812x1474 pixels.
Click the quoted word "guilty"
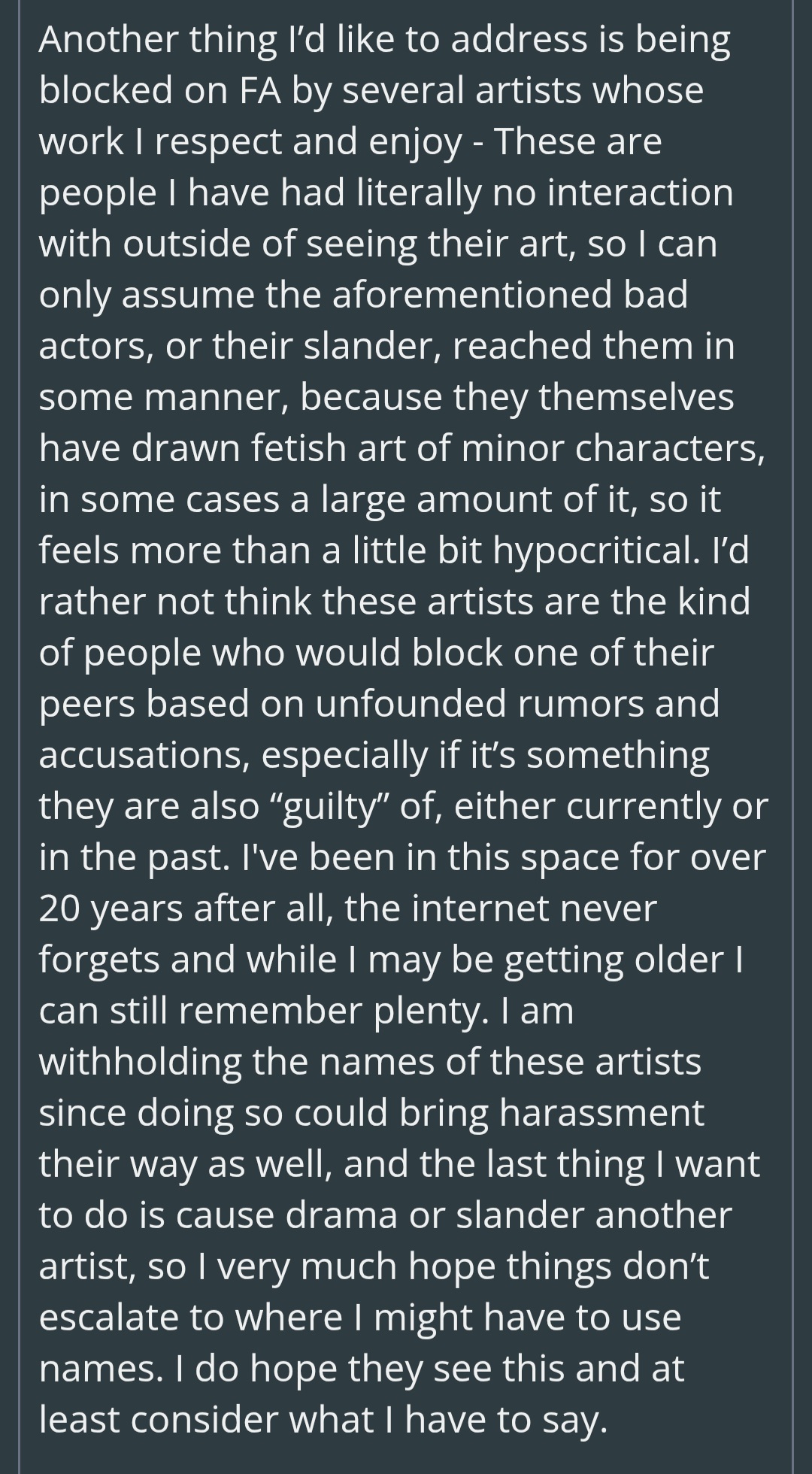329,806
